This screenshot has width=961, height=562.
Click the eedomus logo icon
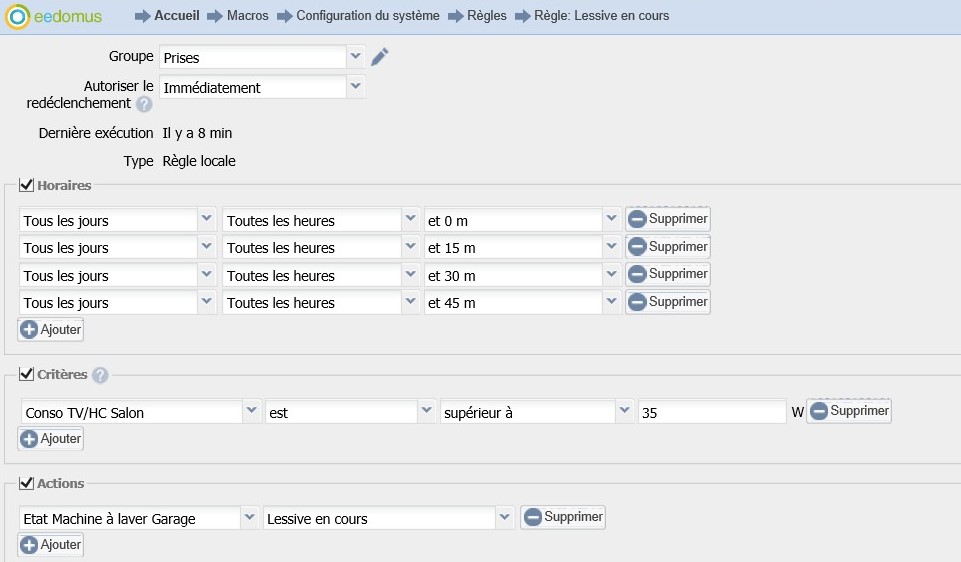[16, 16]
